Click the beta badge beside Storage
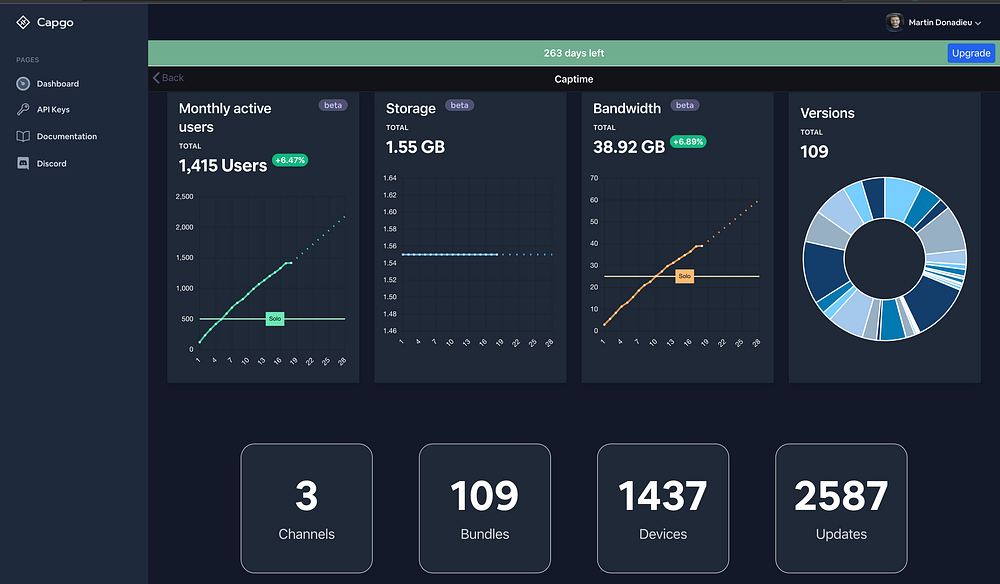 coord(459,105)
